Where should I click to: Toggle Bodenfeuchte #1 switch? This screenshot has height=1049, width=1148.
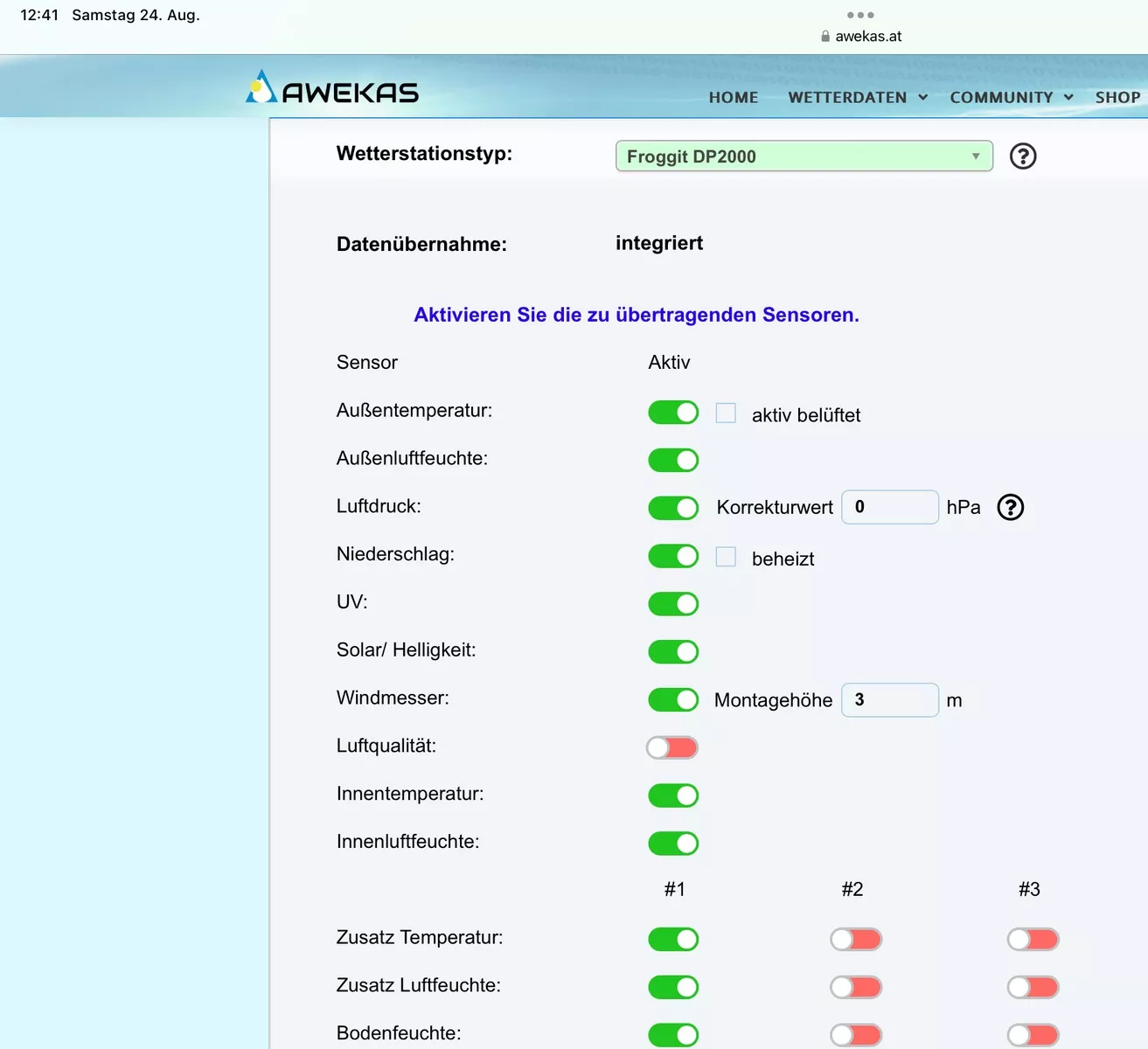point(673,1035)
